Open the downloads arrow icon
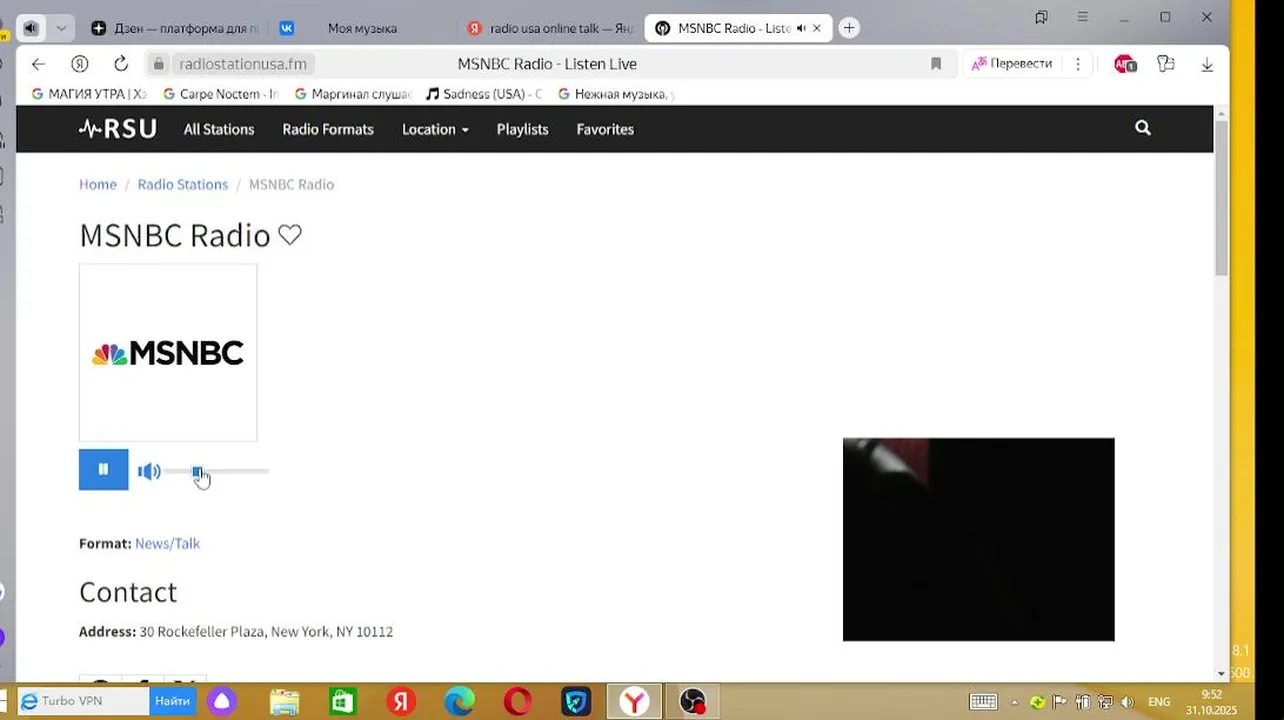The width and height of the screenshot is (1284, 720). [1207, 64]
